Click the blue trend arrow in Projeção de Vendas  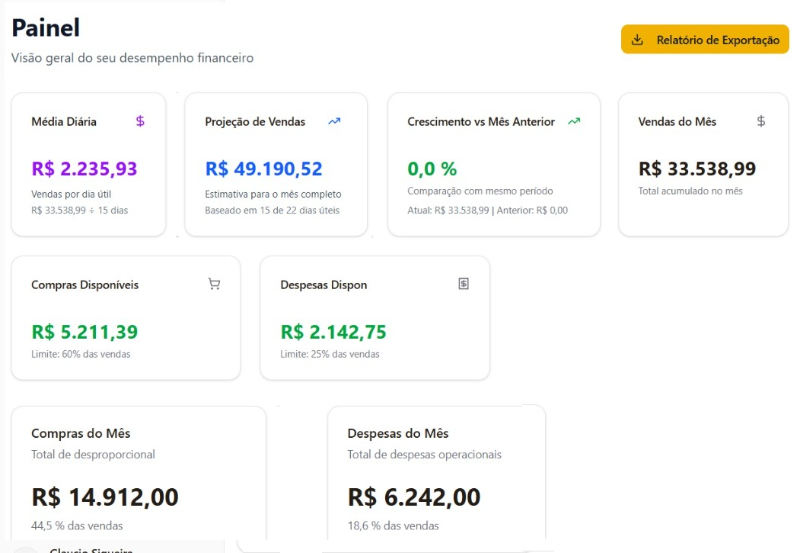334,121
